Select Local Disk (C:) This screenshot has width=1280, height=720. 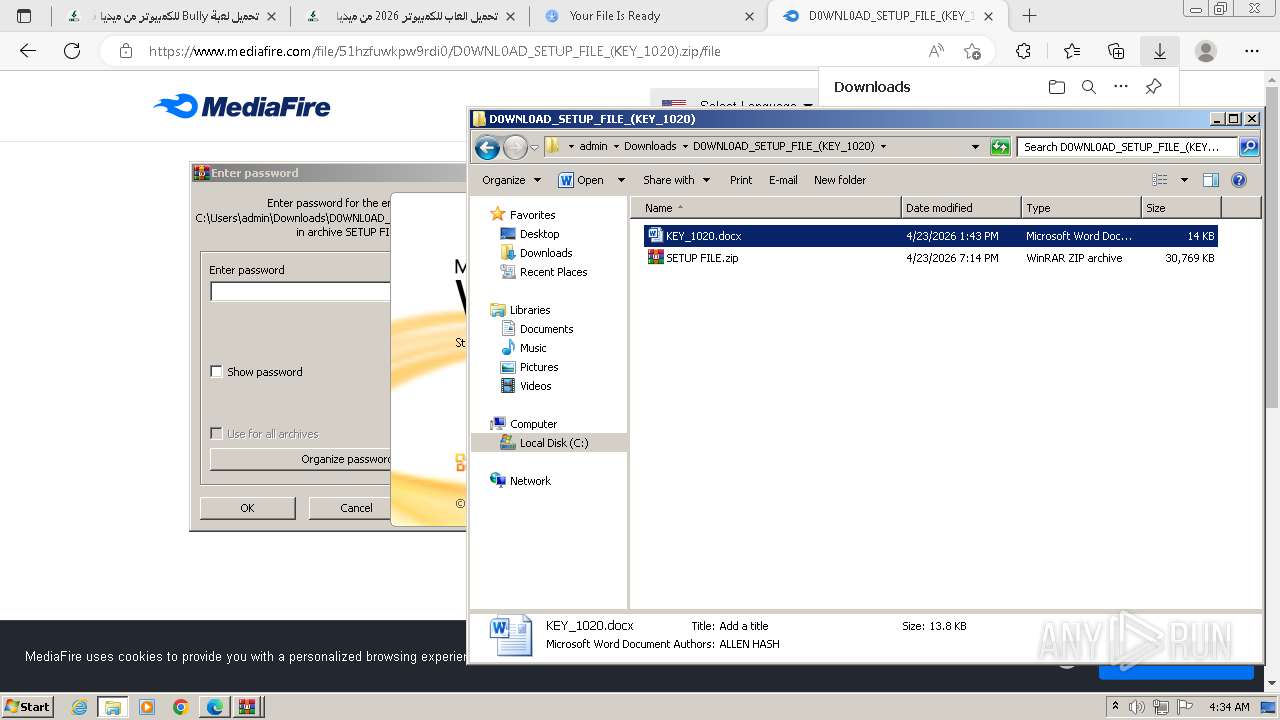pyautogui.click(x=549, y=443)
